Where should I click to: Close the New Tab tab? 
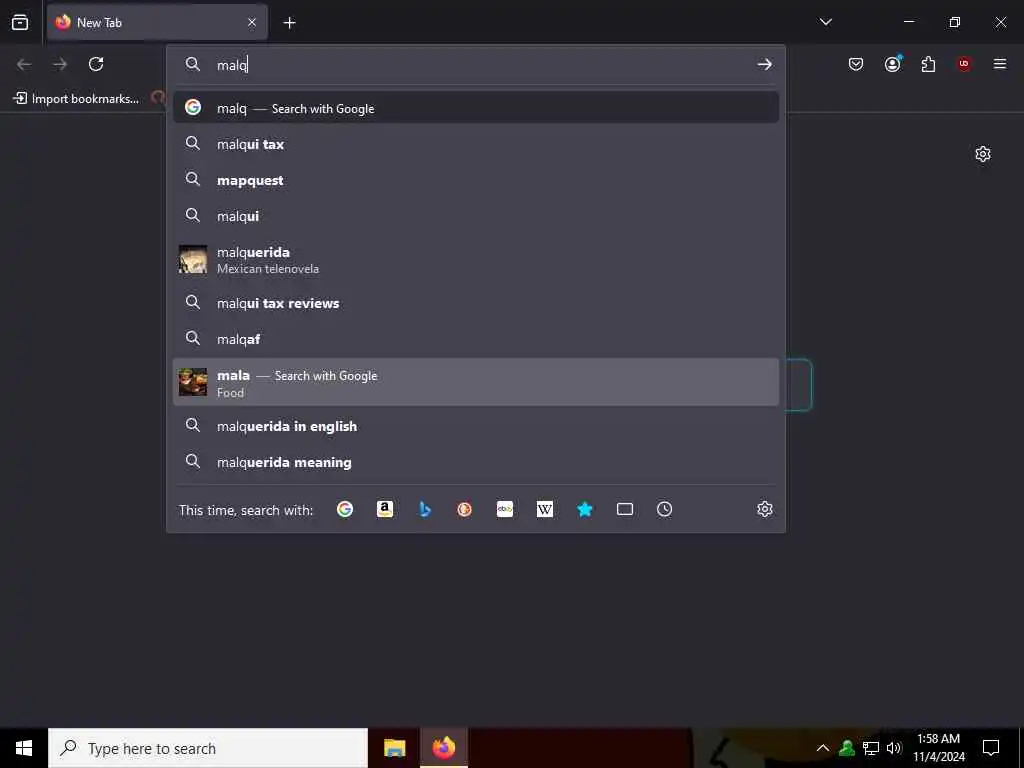252,22
